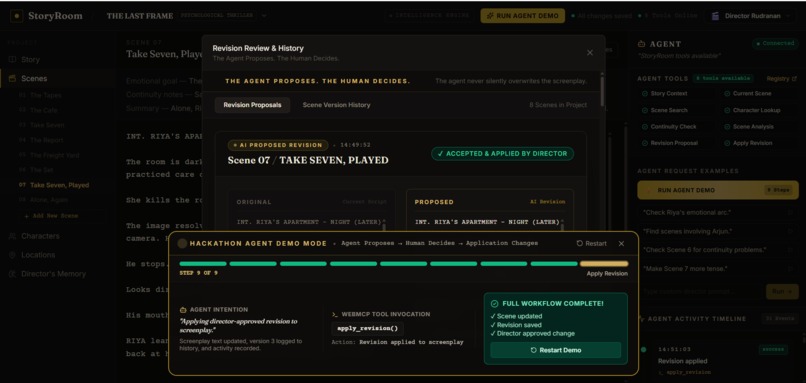The image size is (806, 383).
Task: Click the Full Workflow Complete check icon
Action: (494, 304)
